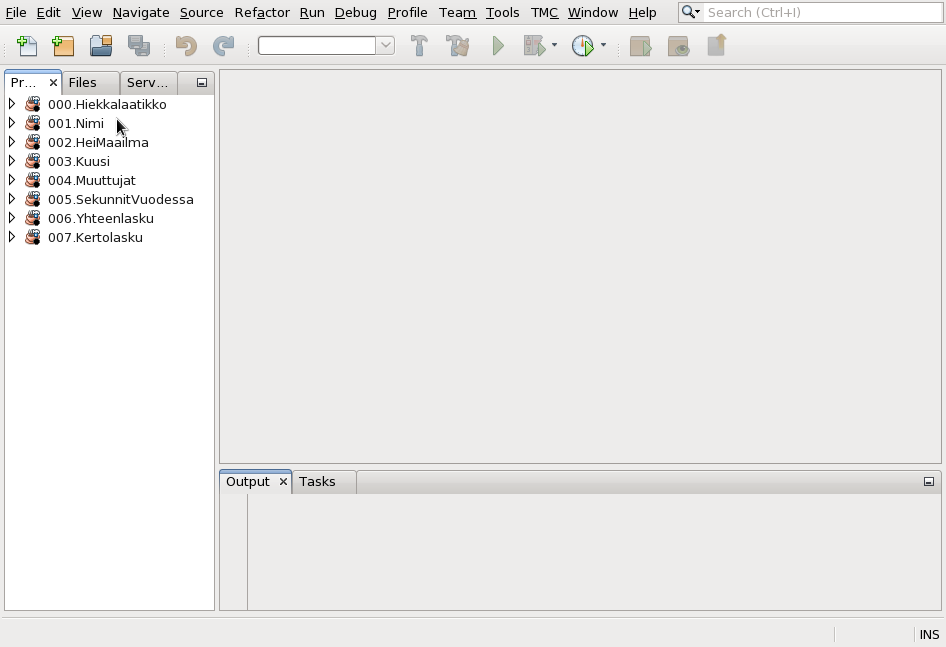Open the Tools menu

point(503,13)
